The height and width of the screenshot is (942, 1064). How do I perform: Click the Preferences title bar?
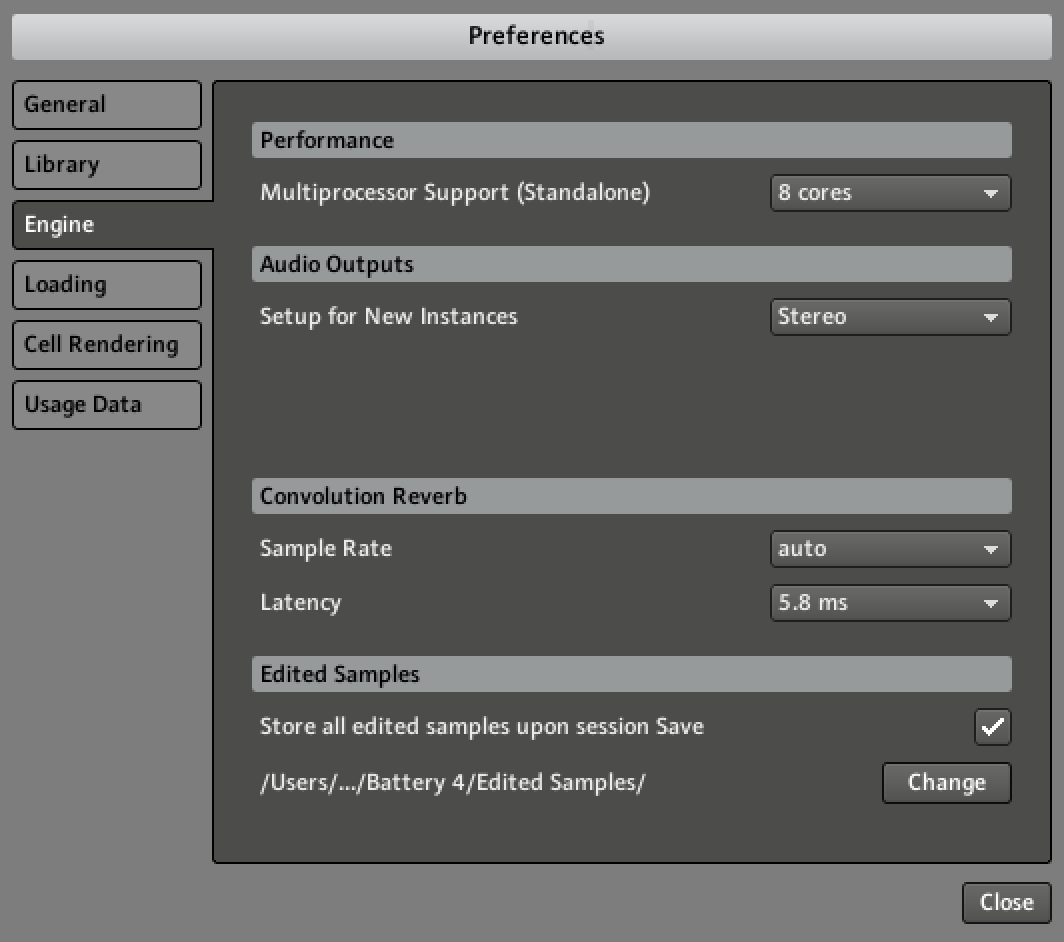pos(536,36)
